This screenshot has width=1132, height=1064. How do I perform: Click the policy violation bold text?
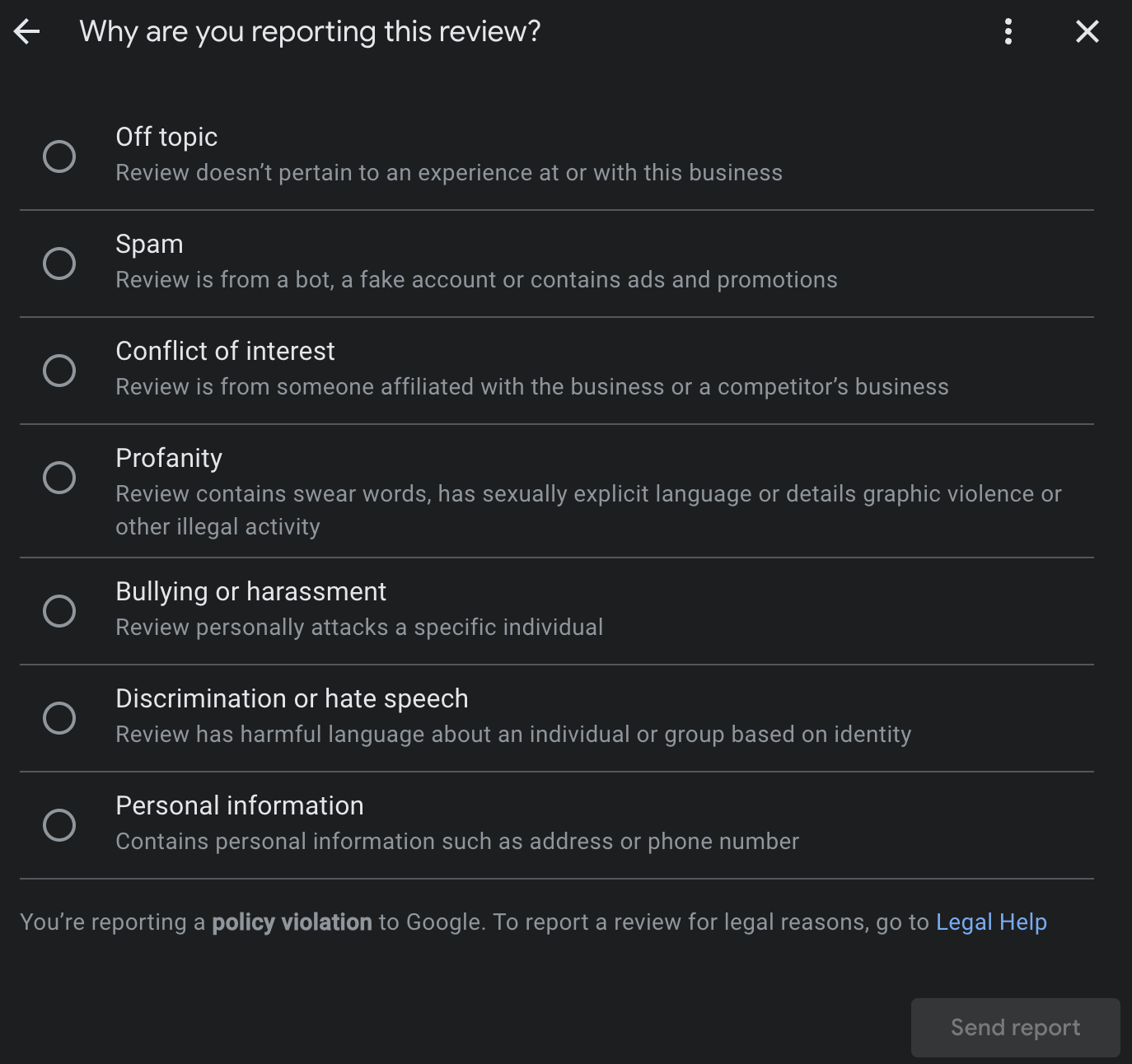292,922
